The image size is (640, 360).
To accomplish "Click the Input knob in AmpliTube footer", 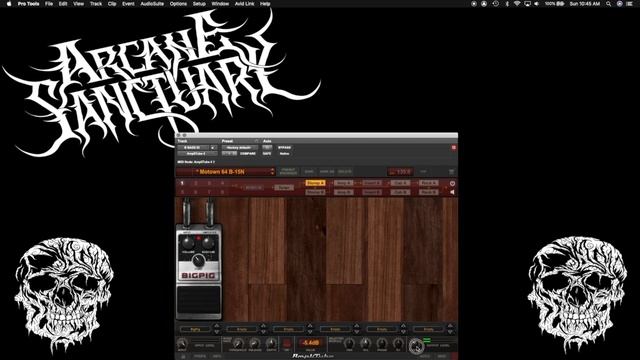I will tap(182, 344).
